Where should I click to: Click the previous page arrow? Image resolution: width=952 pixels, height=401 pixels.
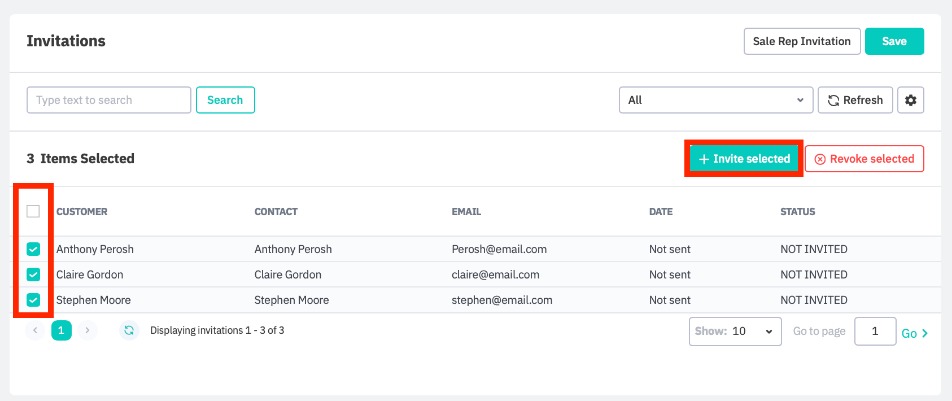coord(36,330)
